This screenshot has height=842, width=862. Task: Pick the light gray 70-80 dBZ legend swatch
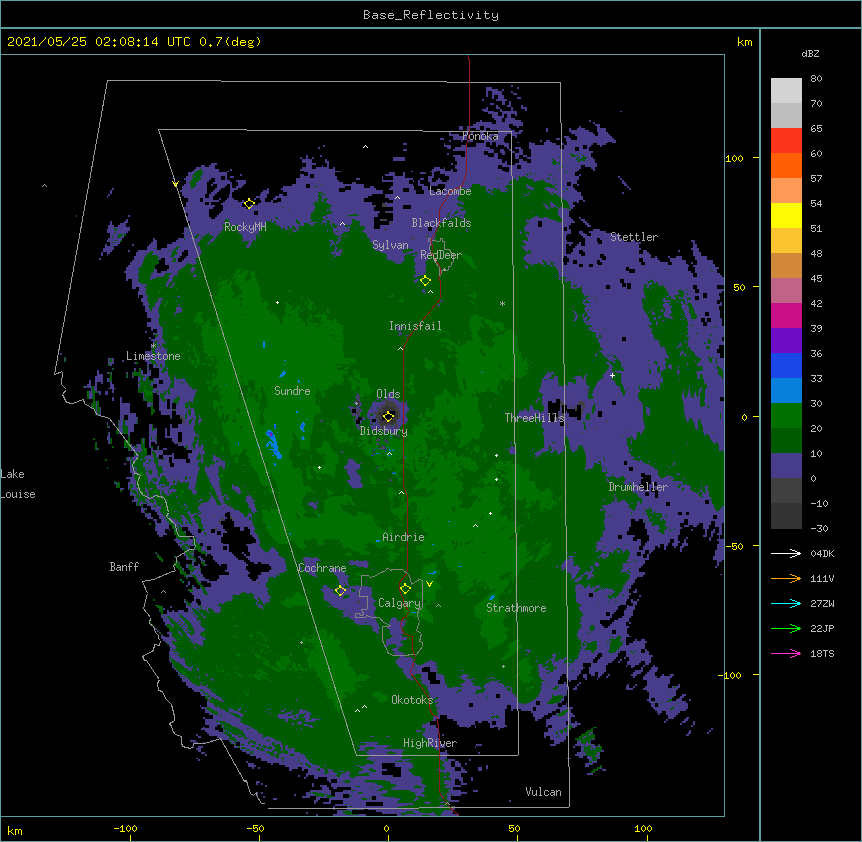(x=786, y=91)
